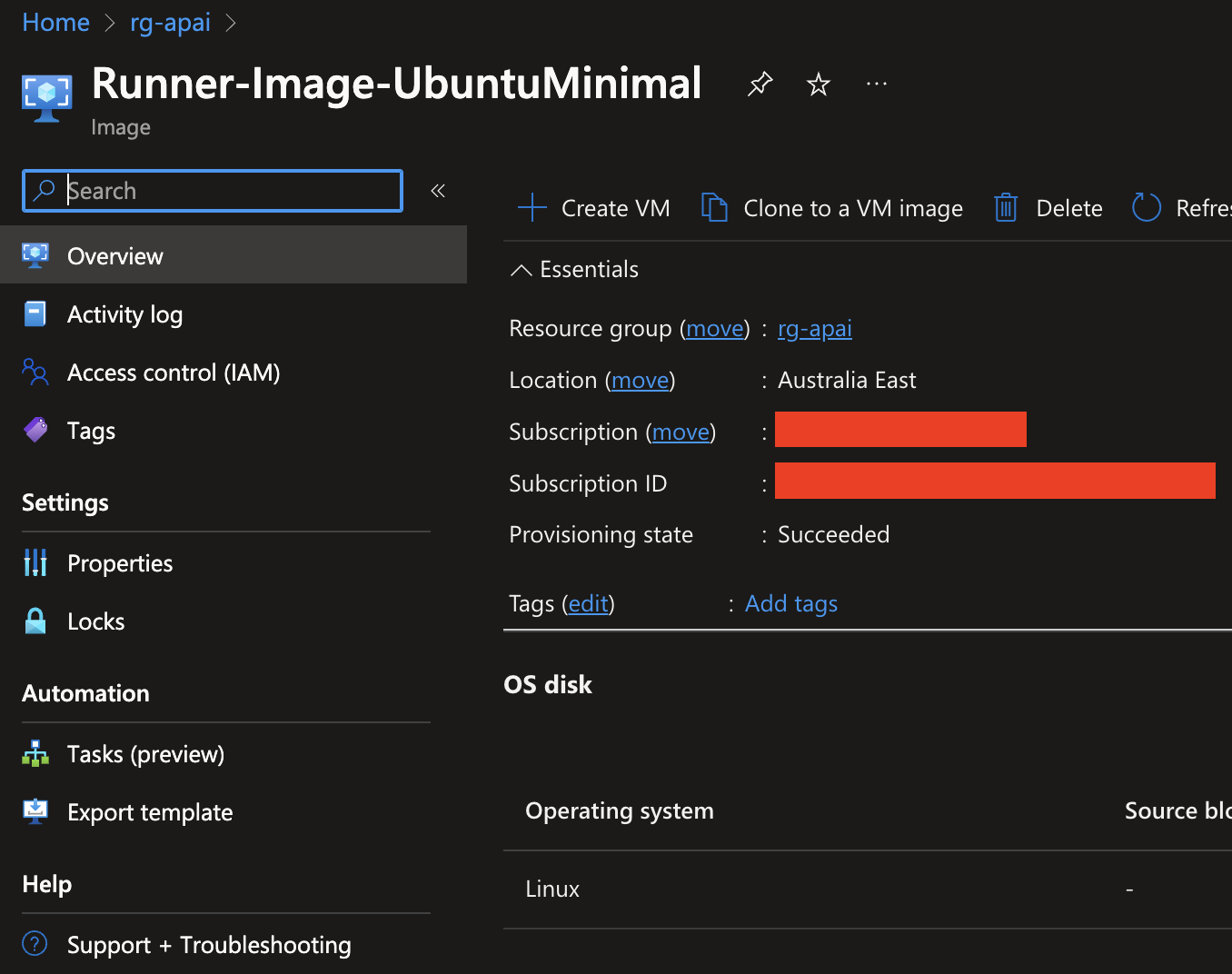Pin this image to the dashboard

(760, 84)
